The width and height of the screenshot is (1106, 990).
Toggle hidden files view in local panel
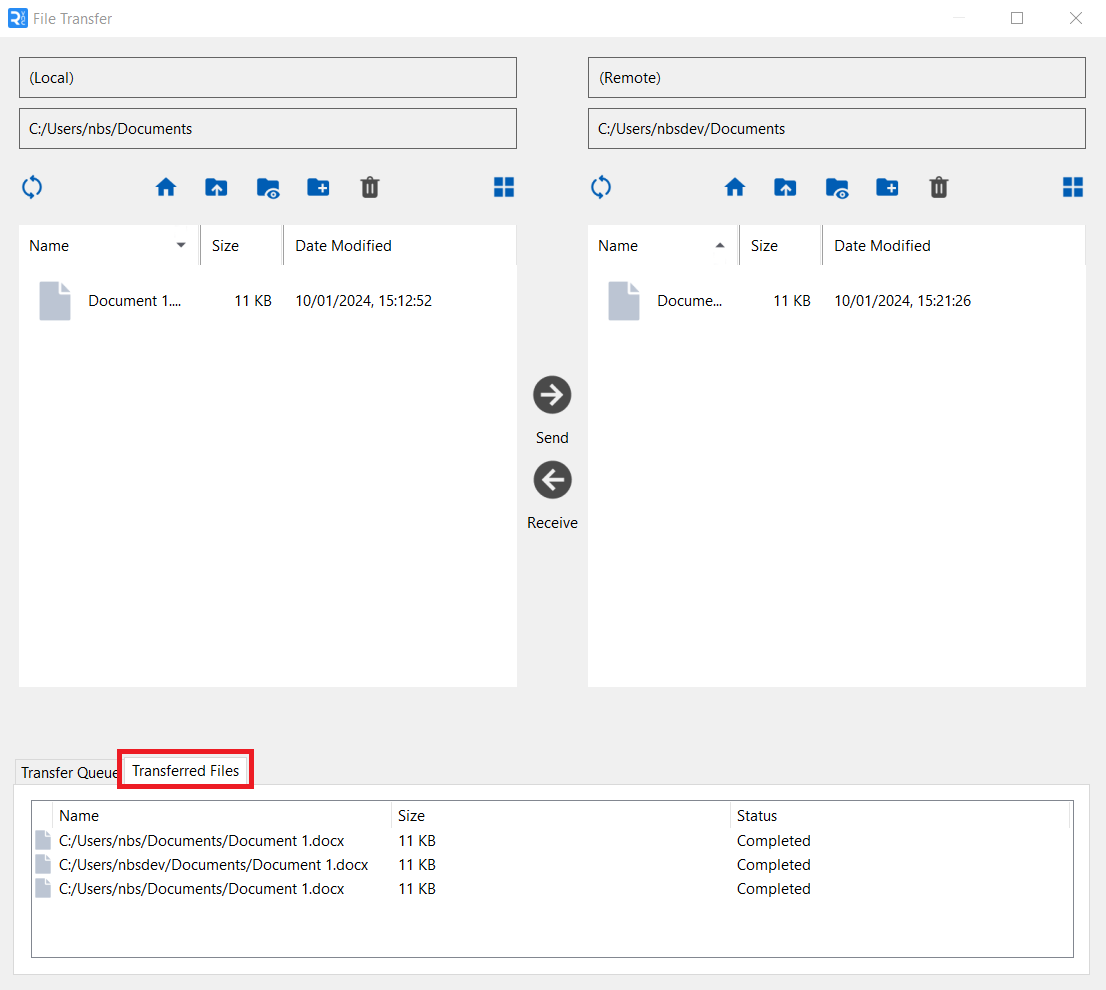268,187
